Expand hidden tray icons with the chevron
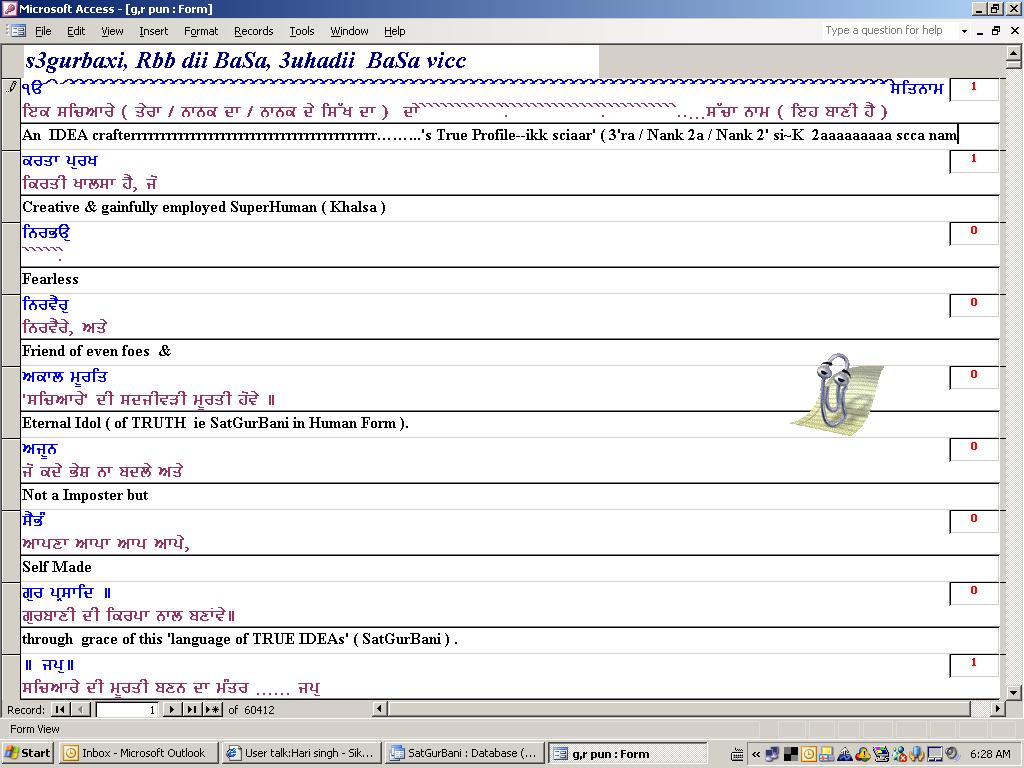The height and width of the screenshot is (768, 1024). click(x=756, y=754)
